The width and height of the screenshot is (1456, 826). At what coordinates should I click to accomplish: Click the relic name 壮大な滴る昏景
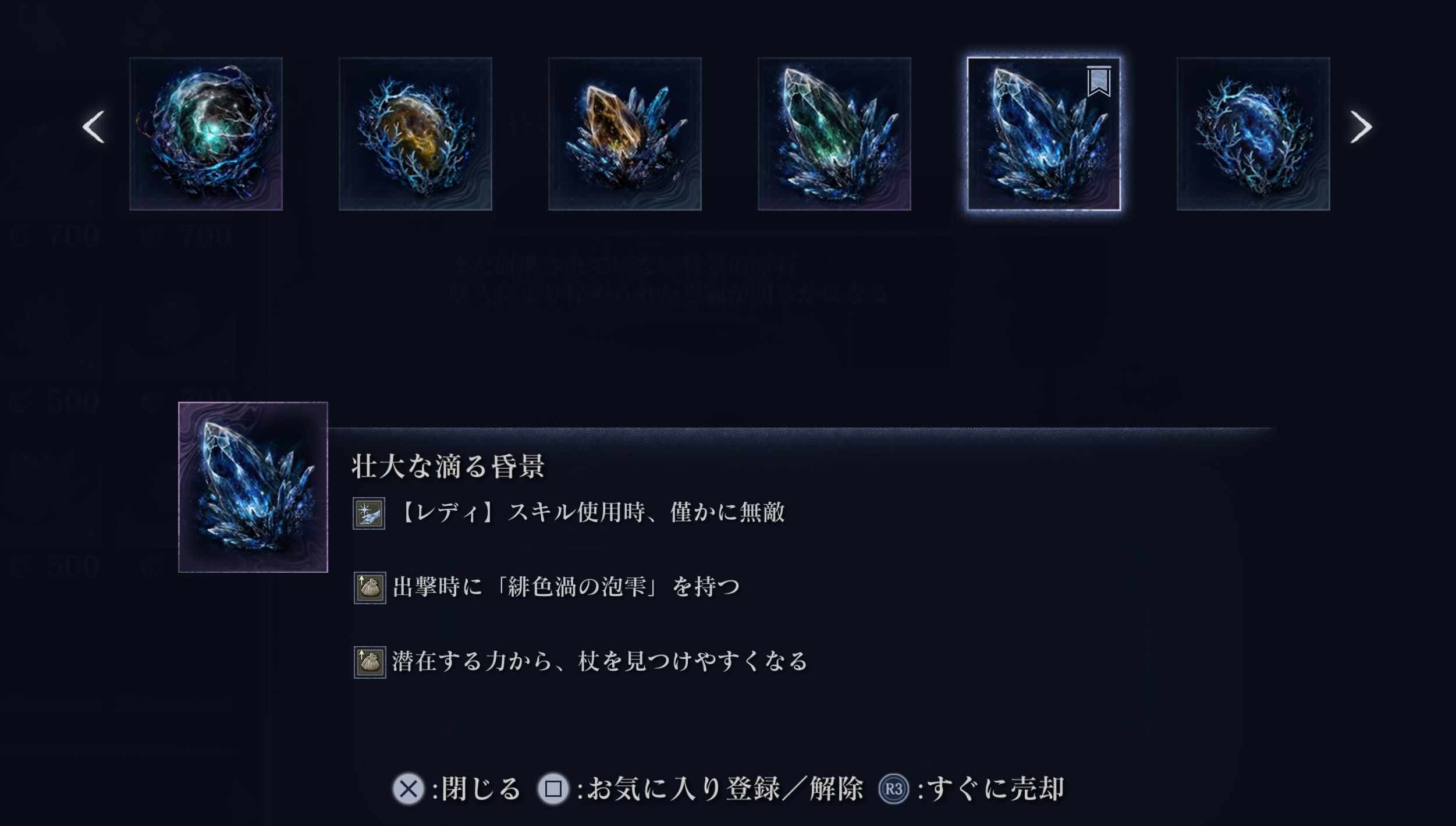[x=448, y=466]
